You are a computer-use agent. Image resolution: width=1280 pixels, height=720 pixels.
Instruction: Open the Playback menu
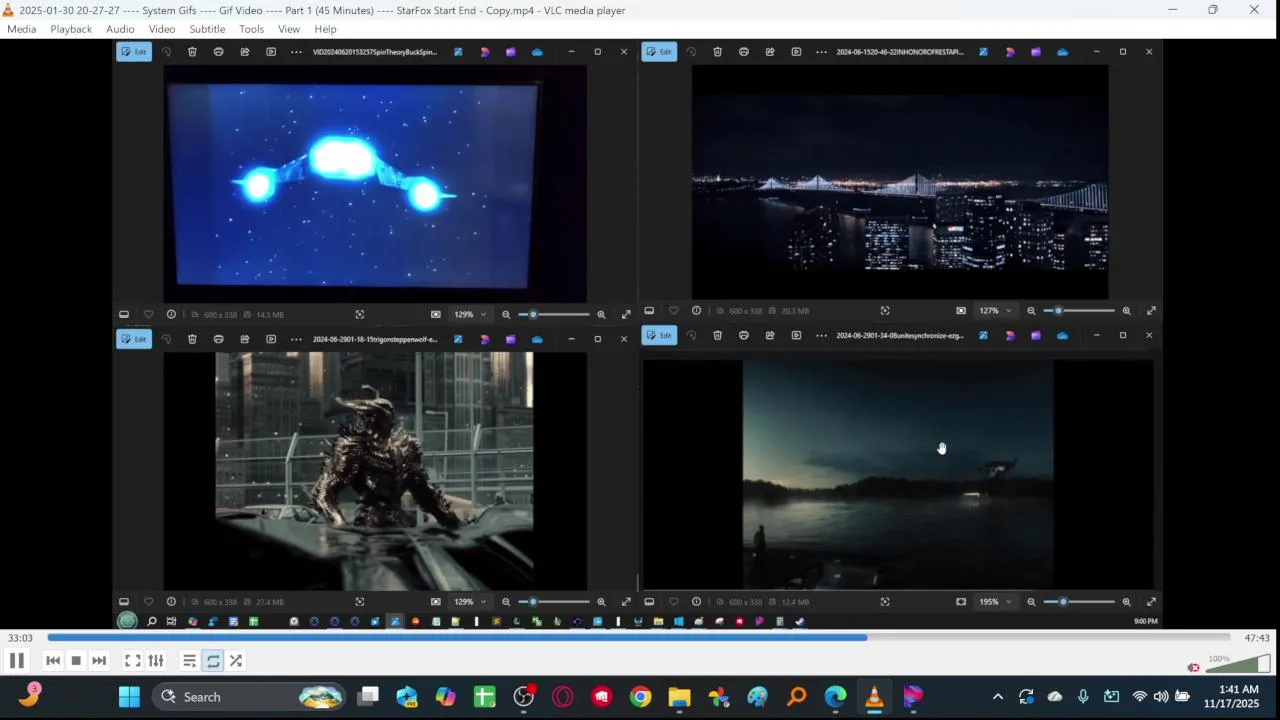pyautogui.click(x=71, y=29)
